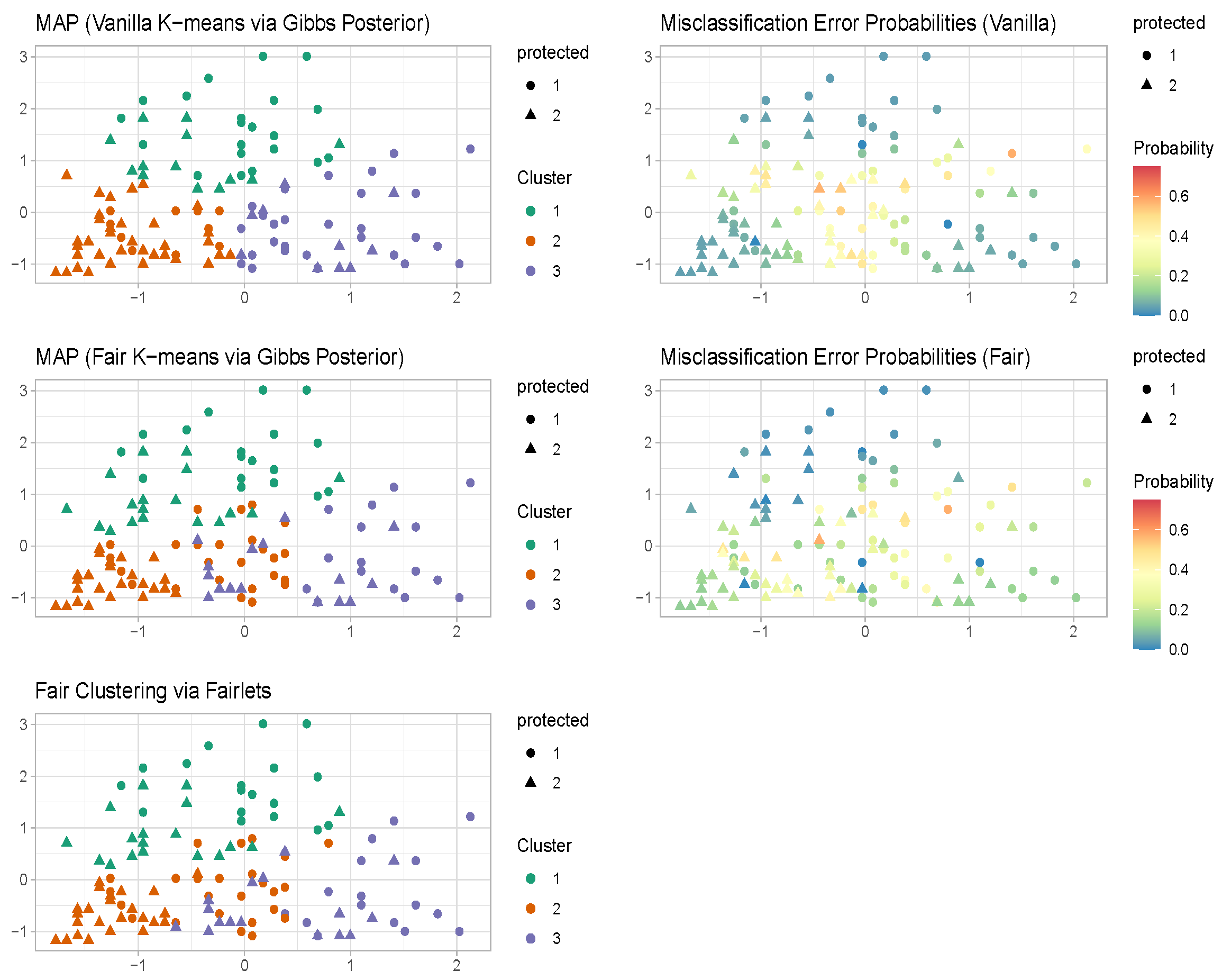Click 'MAP (Fair K-means via Gibbs Posterior)' title
The width and height of the screenshot is (1222, 980).
coord(220,357)
